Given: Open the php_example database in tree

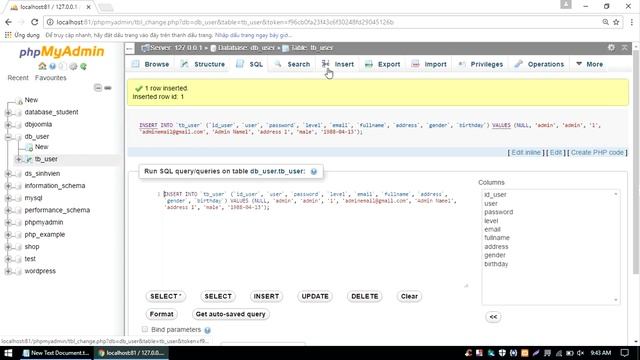Looking at the screenshot, I should (44, 235).
